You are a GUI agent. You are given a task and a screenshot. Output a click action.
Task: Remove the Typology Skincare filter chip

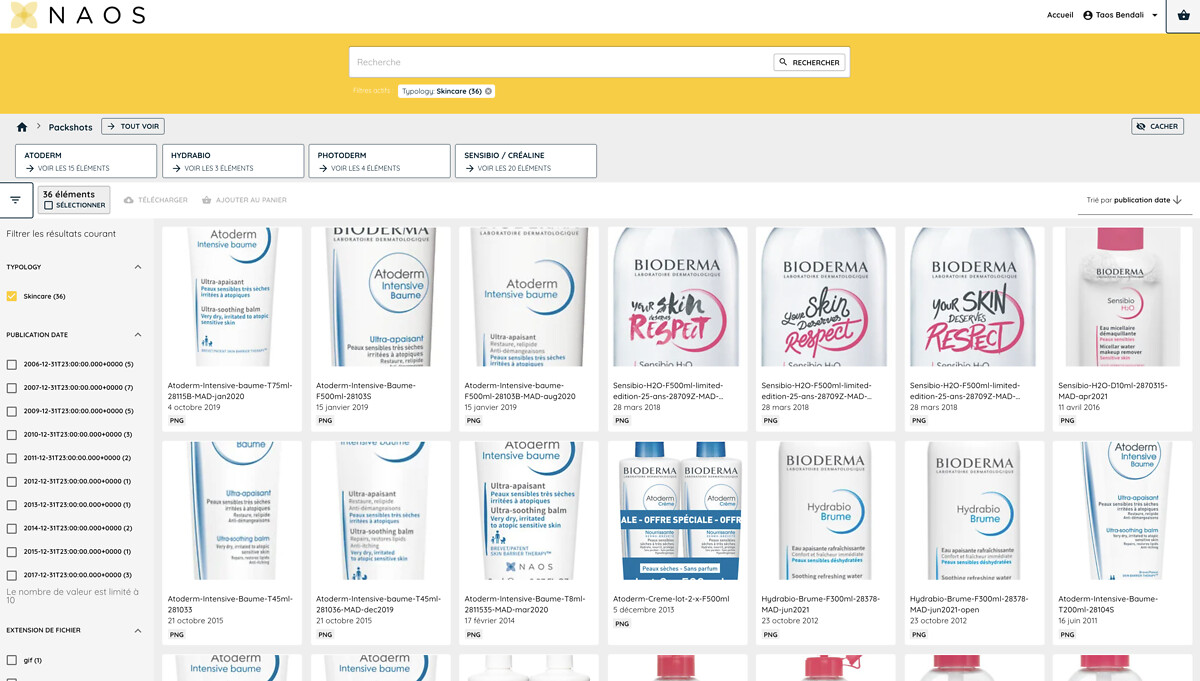pyautogui.click(x=488, y=91)
